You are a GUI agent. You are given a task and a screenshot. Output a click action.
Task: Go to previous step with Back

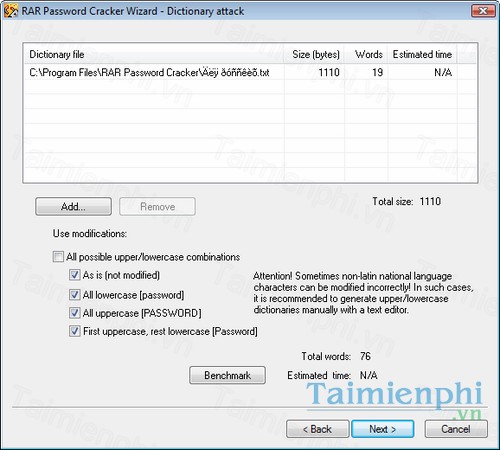click(x=317, y=429)
